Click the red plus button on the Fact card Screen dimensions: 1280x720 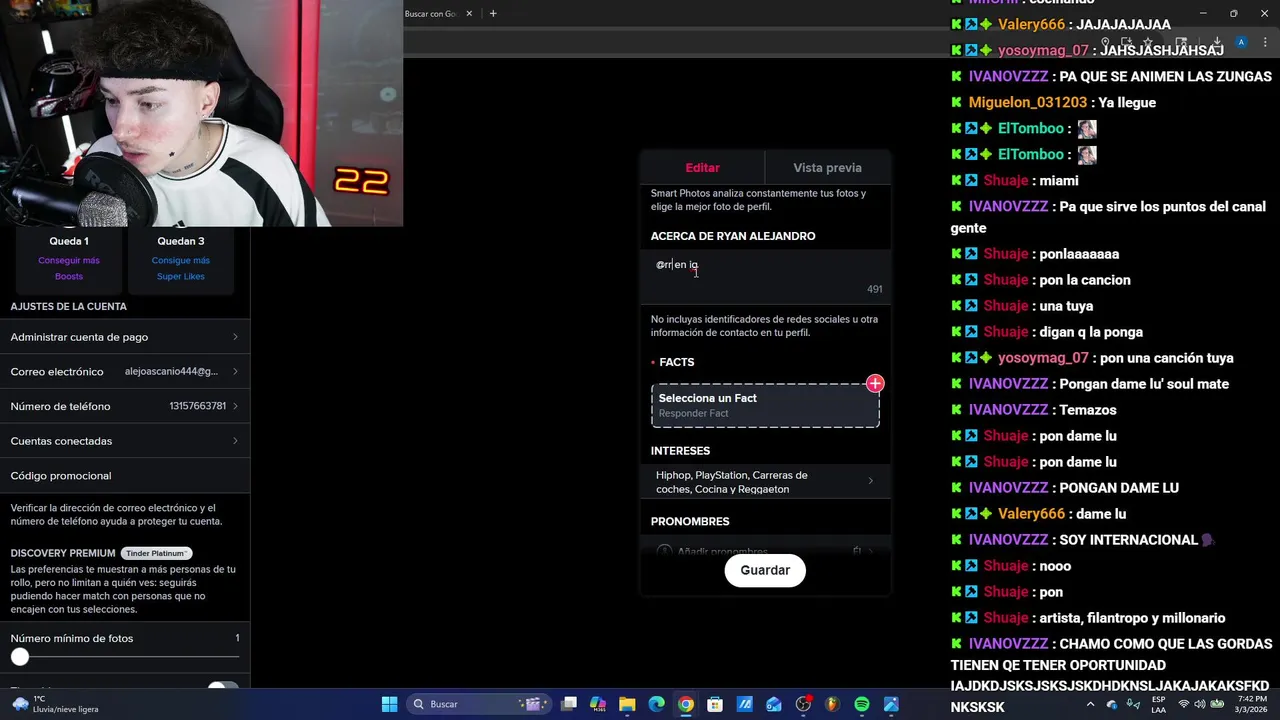(x=875, y=383)
